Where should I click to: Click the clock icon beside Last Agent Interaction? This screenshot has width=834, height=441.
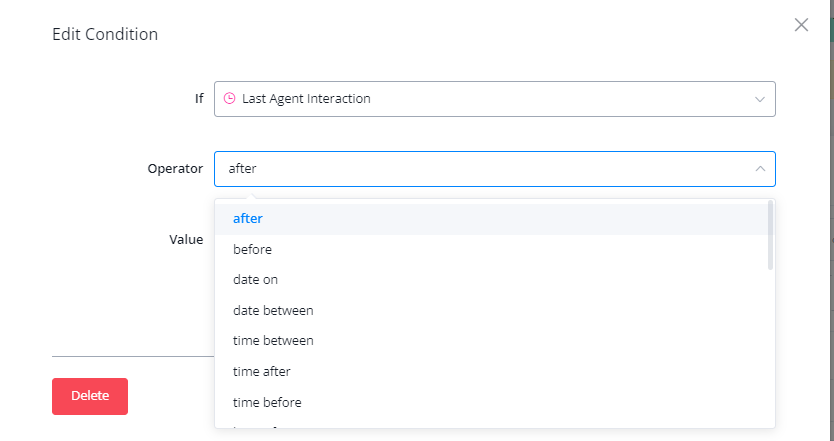(x=229, y=99)
